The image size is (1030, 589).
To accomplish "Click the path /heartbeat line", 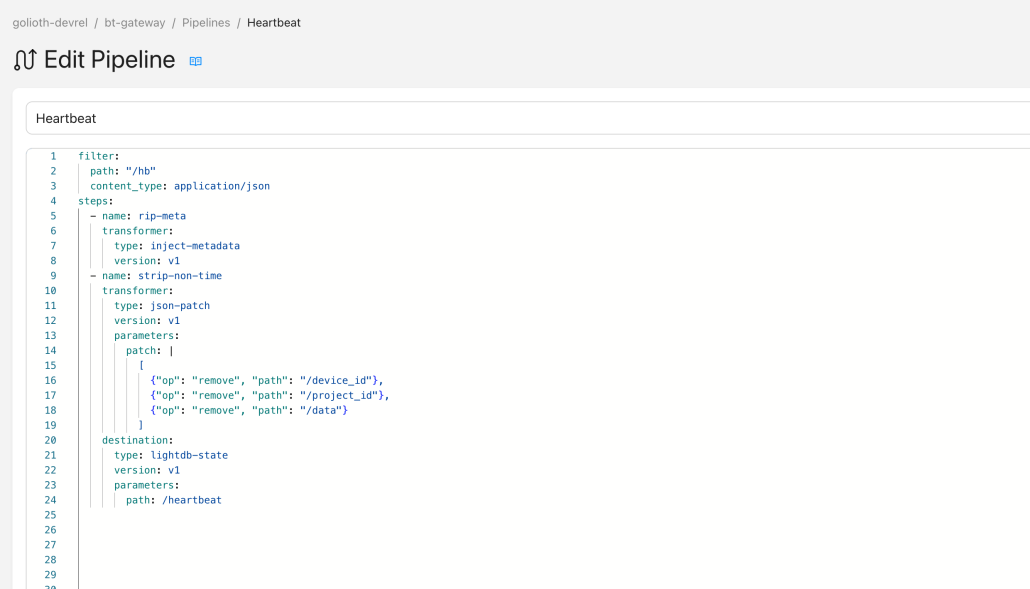I will tap(174, 500).
